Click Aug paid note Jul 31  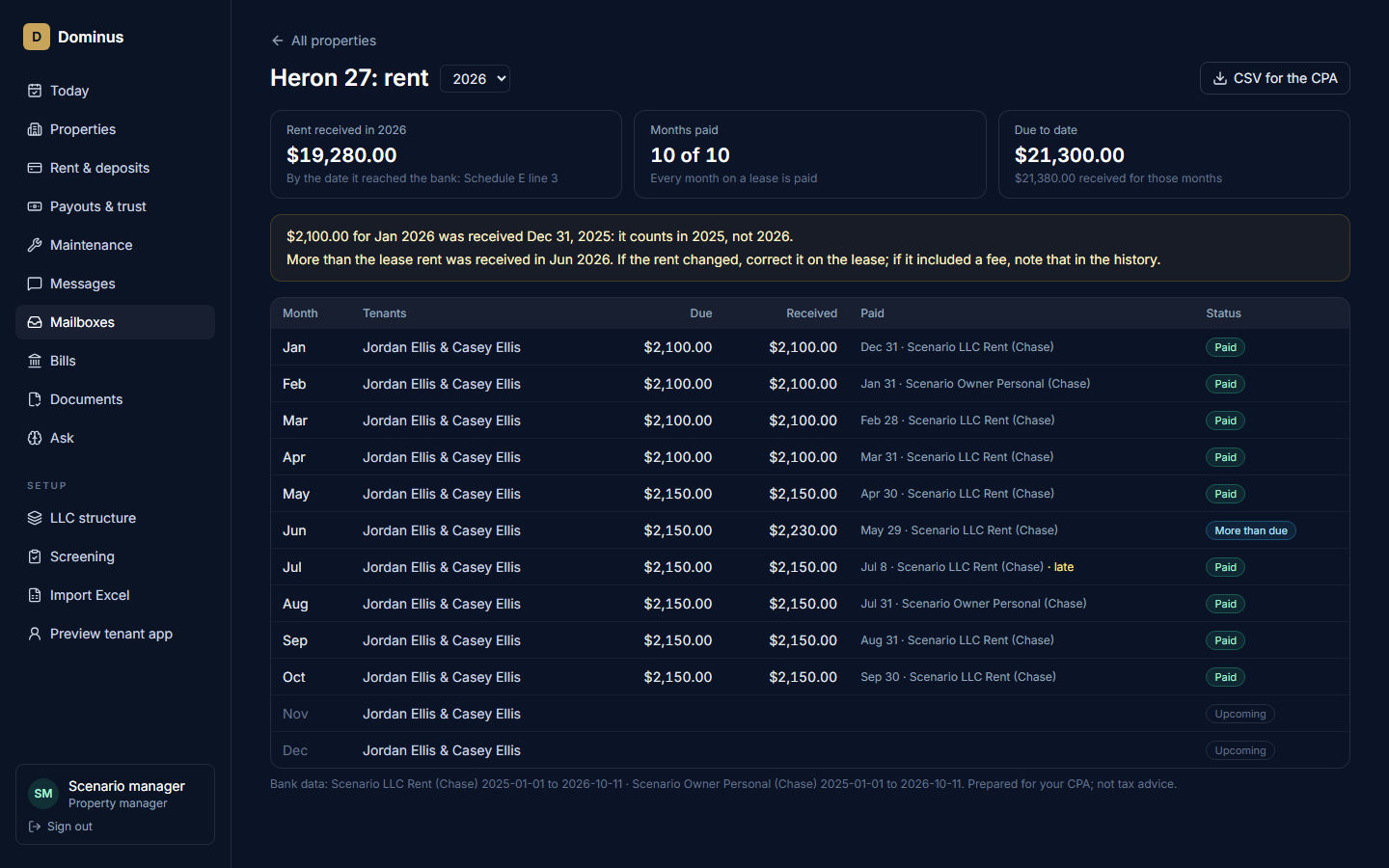(x=973, y=604)
